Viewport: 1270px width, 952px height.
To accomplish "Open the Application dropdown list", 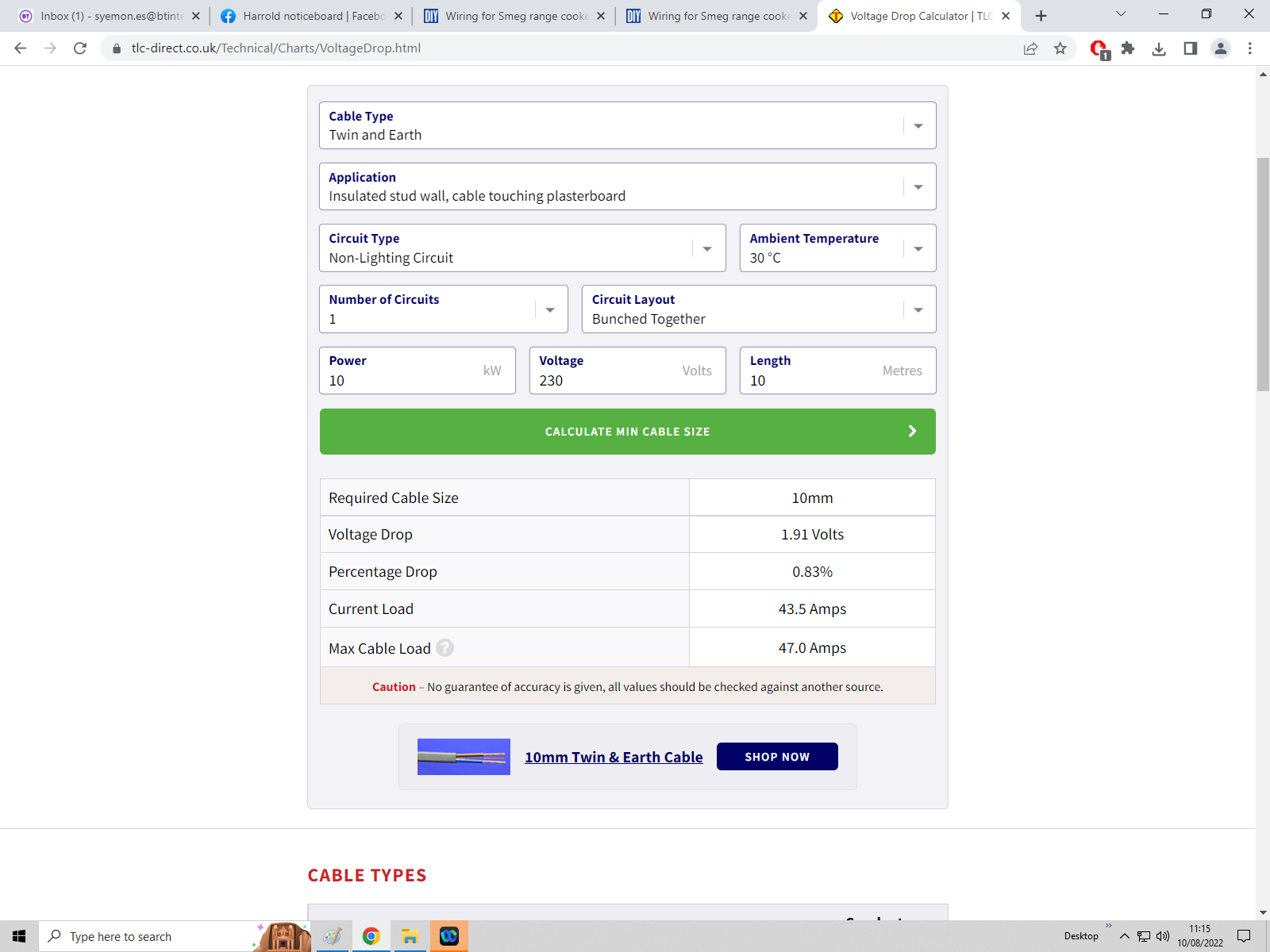I will (918, 187).
